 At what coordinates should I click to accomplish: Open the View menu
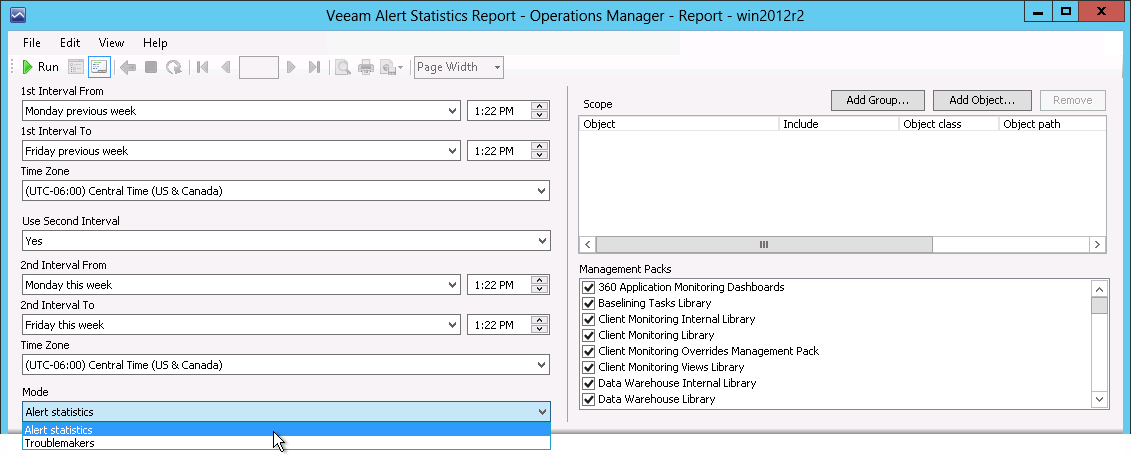[x=111, y=43]
